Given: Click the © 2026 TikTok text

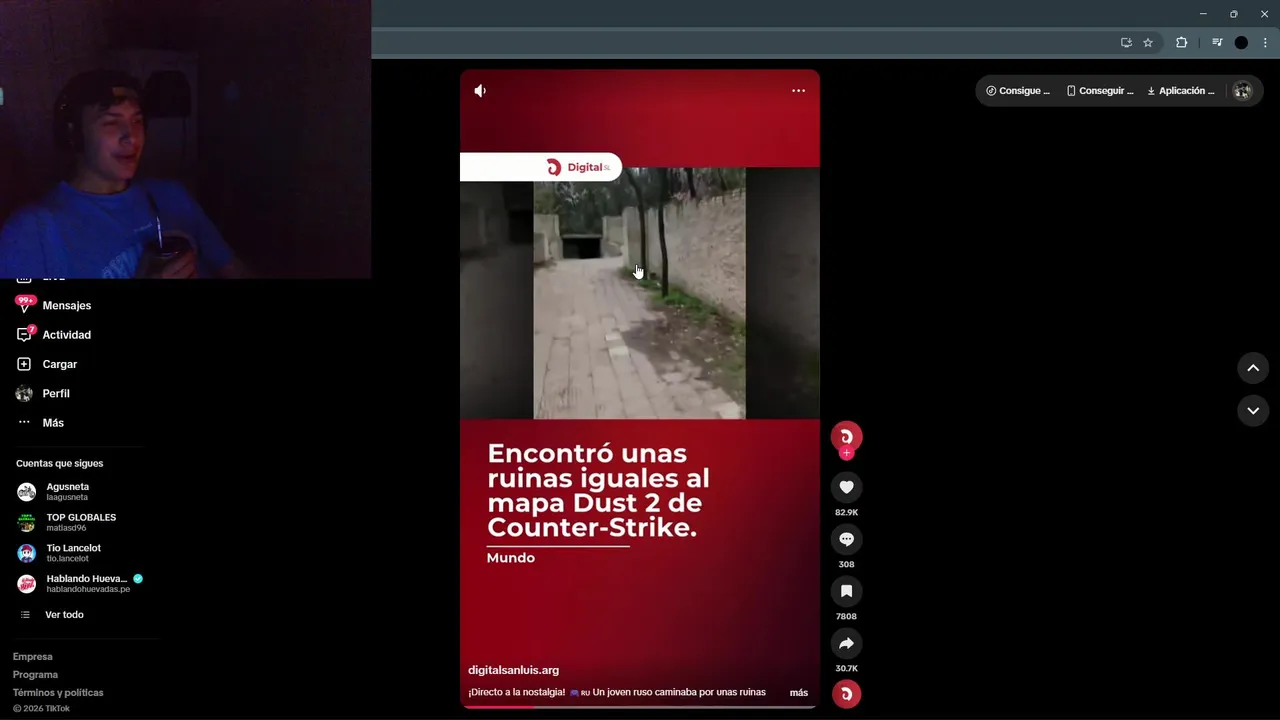Looking at the screenshot, I should pos(41,709).
